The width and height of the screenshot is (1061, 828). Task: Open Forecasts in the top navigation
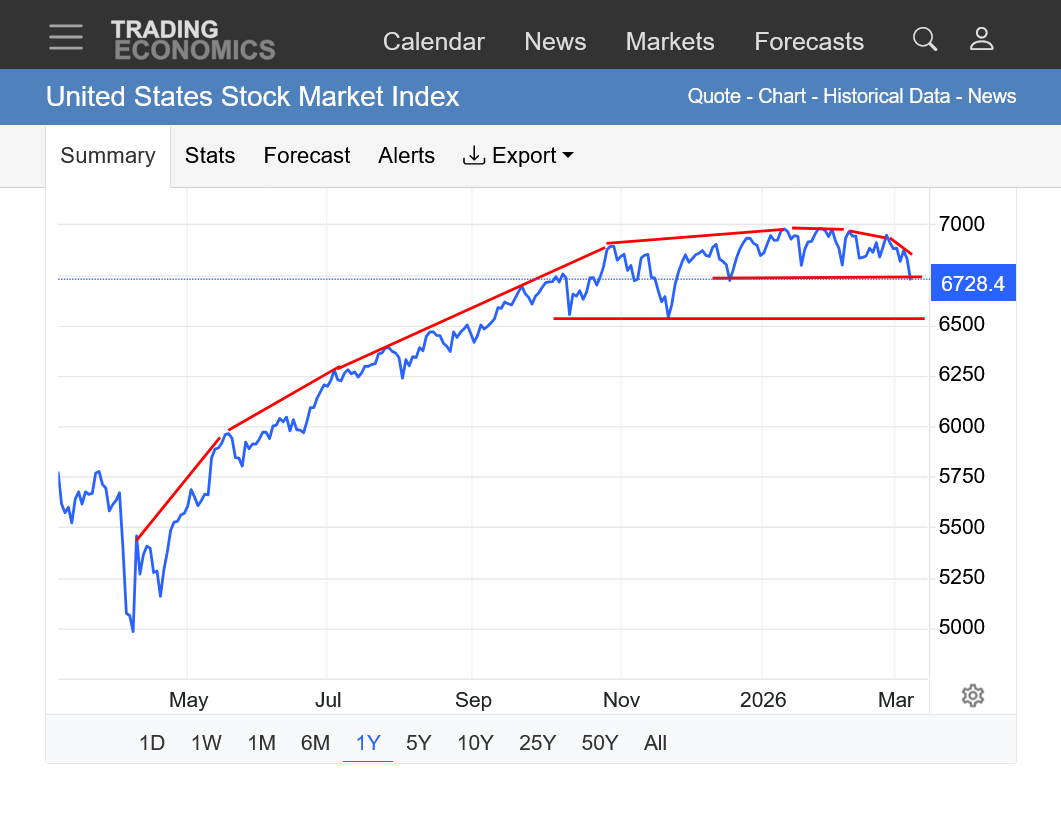tap(808, 42)
